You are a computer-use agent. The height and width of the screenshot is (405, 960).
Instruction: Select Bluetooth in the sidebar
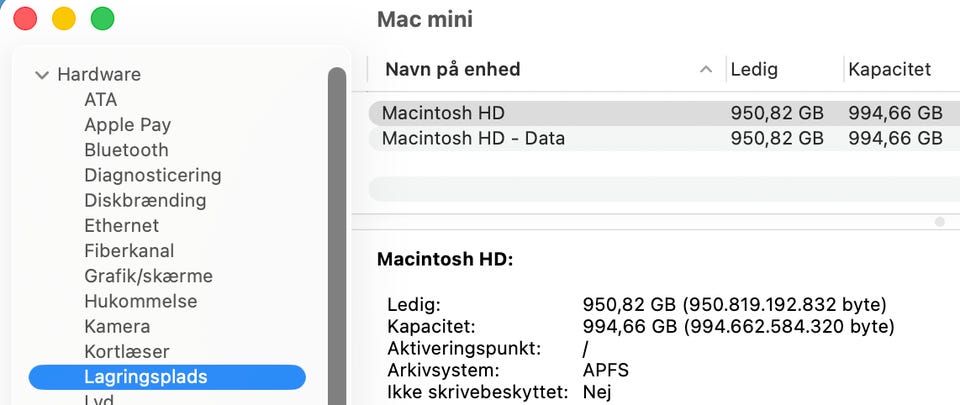point(126,150)
